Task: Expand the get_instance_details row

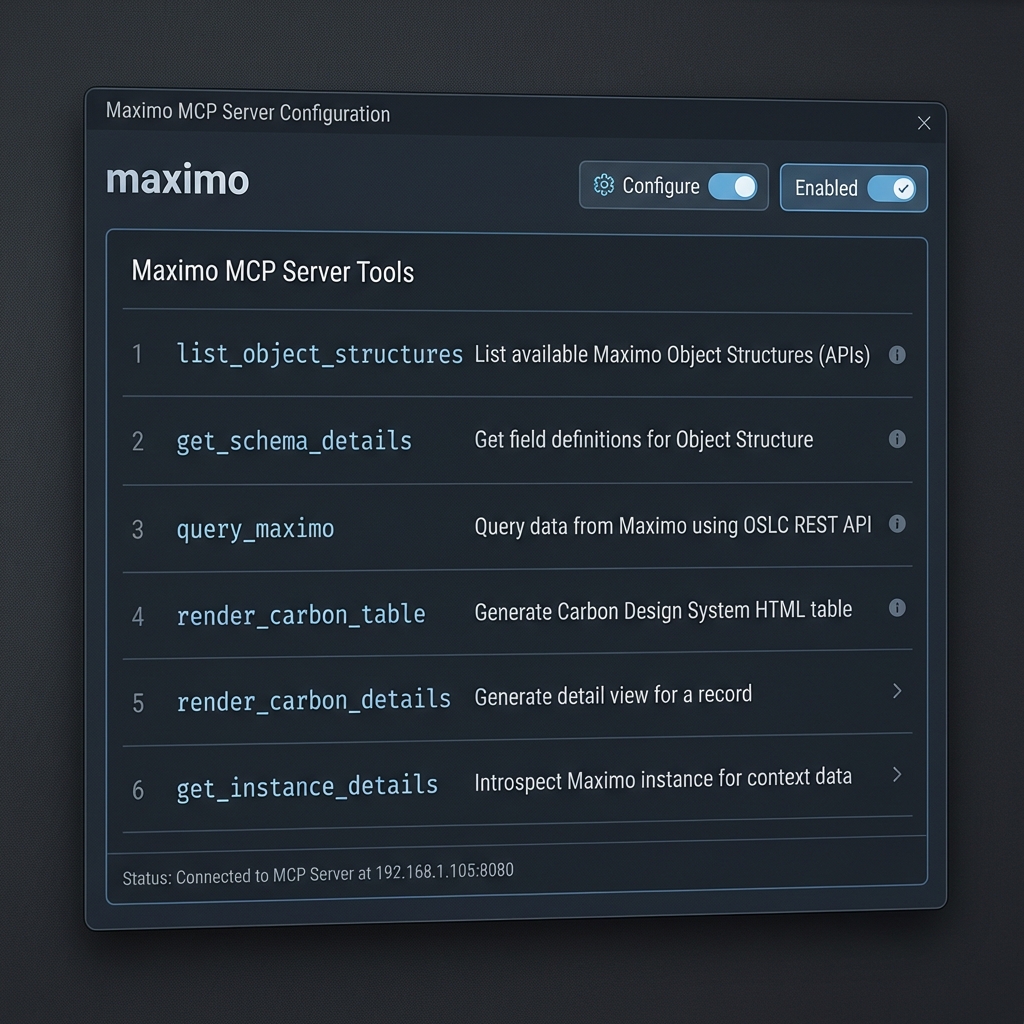Action: tap(896, 775)
